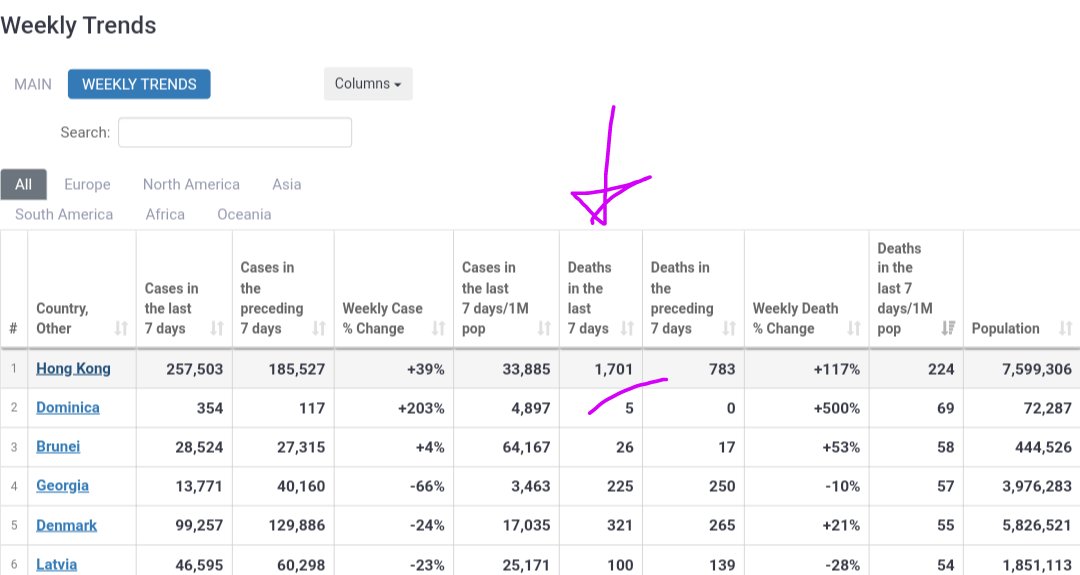The image size is (1080, 575).
Task: Sort by Population column icon
Action: (1066, 328)
